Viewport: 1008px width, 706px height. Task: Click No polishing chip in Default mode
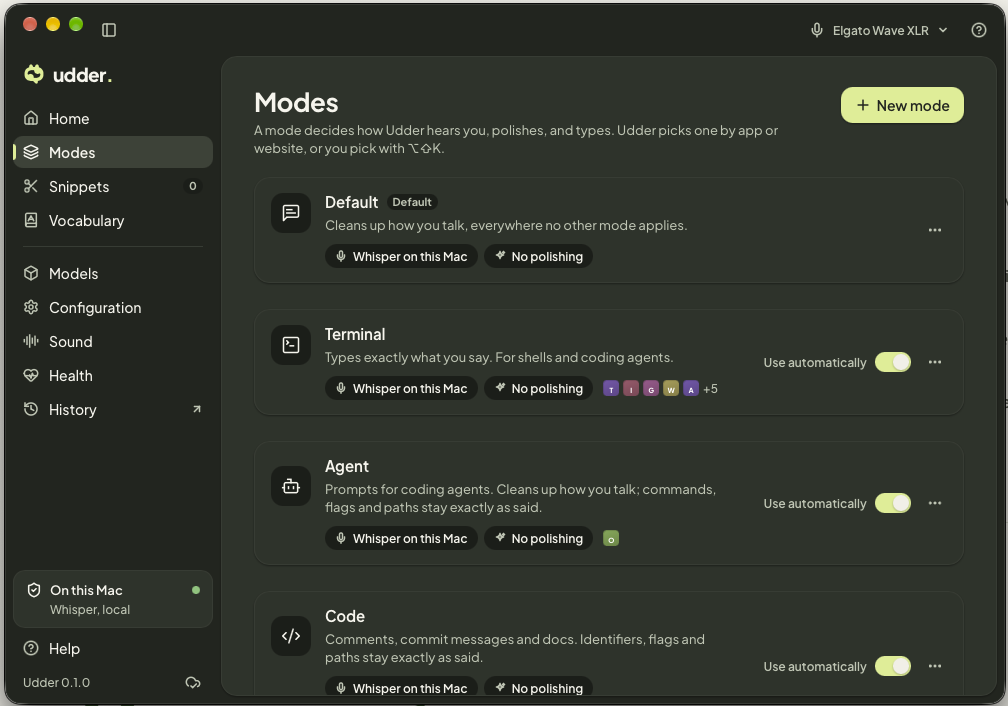pos(538,257)
